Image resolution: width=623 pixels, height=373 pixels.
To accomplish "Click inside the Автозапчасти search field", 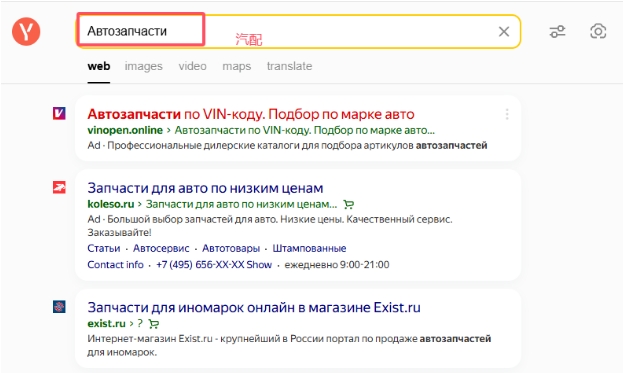I will point(298,31).
